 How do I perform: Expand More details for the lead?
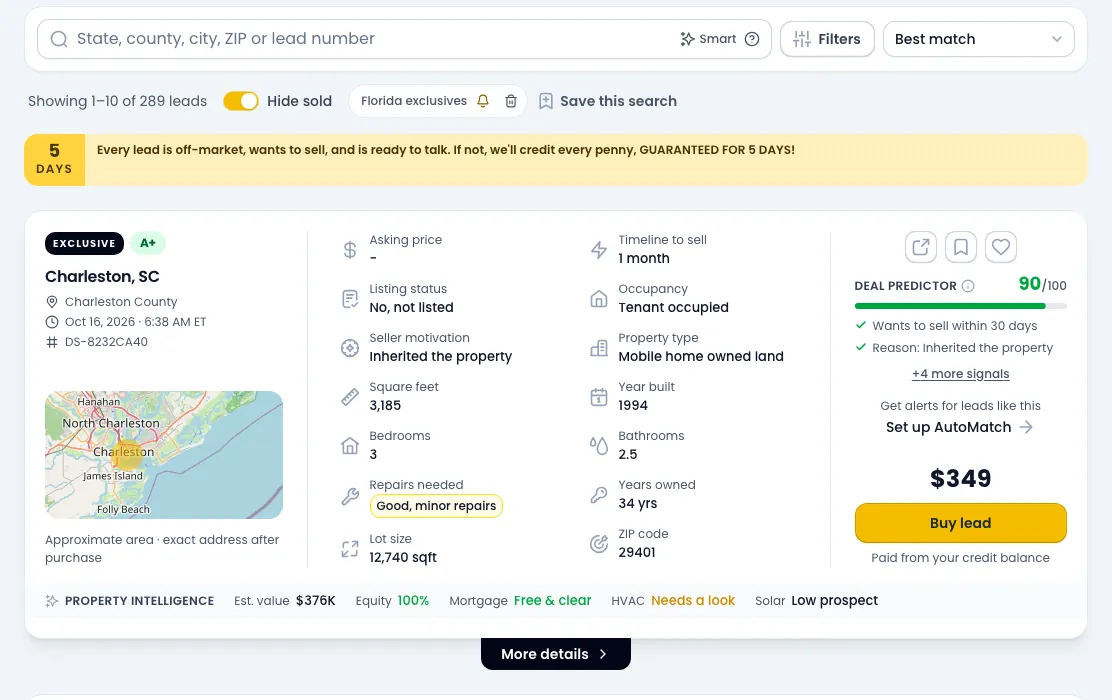point(555,654)
